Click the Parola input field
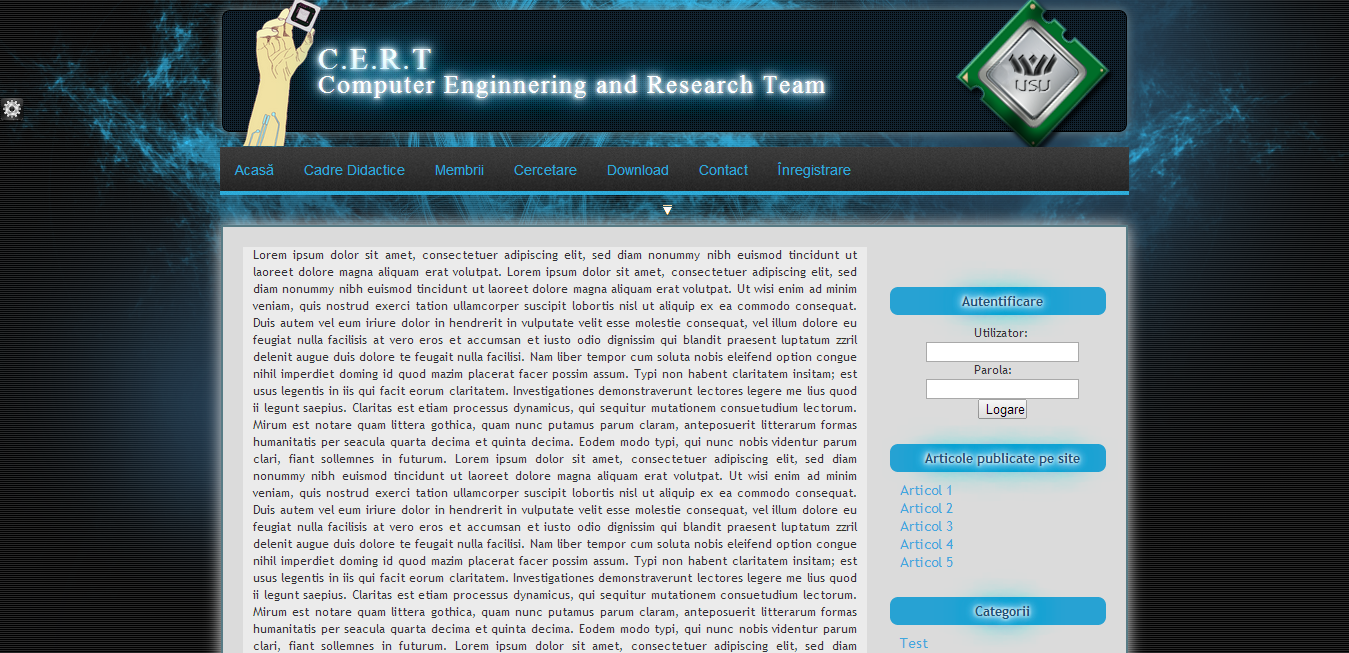The width and height of the screenshot is (1349, 653). [1002, 389]
